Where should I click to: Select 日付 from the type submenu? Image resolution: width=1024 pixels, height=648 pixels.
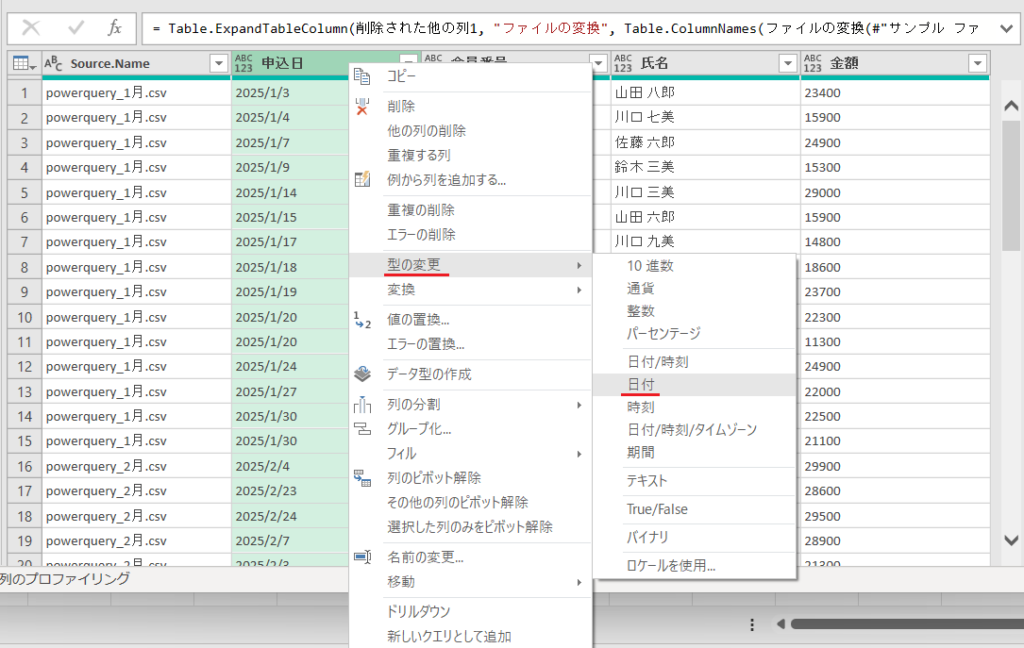[641, 384]
